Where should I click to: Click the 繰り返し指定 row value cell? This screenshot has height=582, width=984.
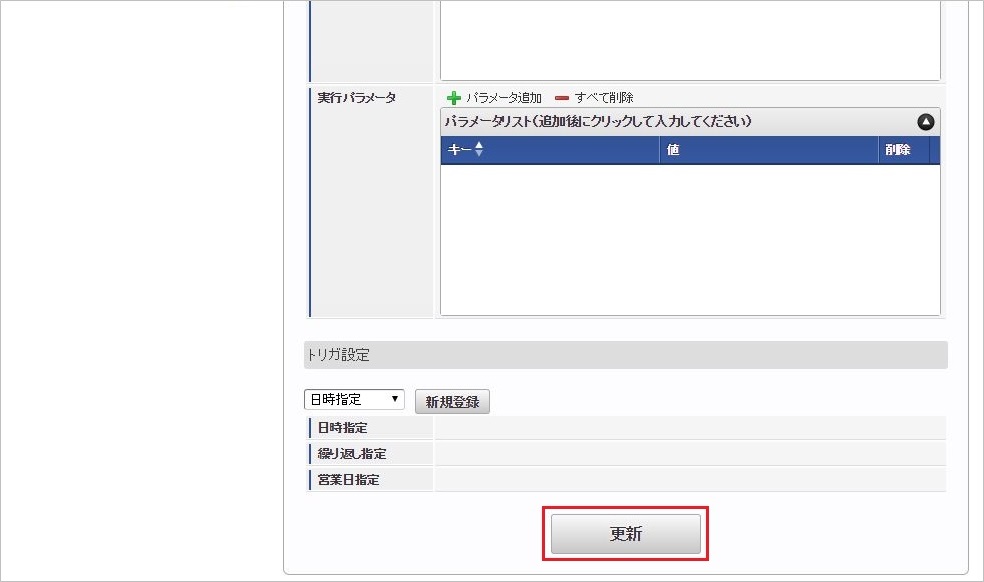click(x=690, y=453)
